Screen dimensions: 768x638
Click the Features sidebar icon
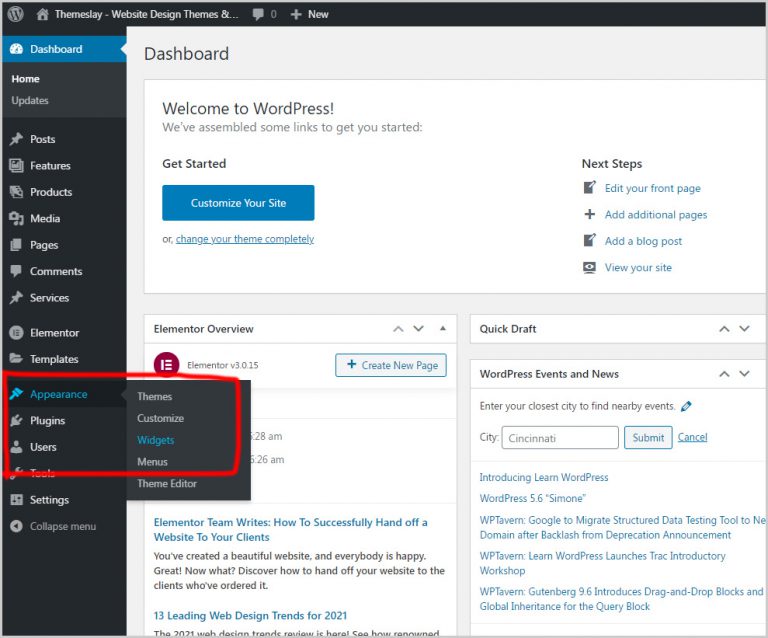(x=16, y=165)
